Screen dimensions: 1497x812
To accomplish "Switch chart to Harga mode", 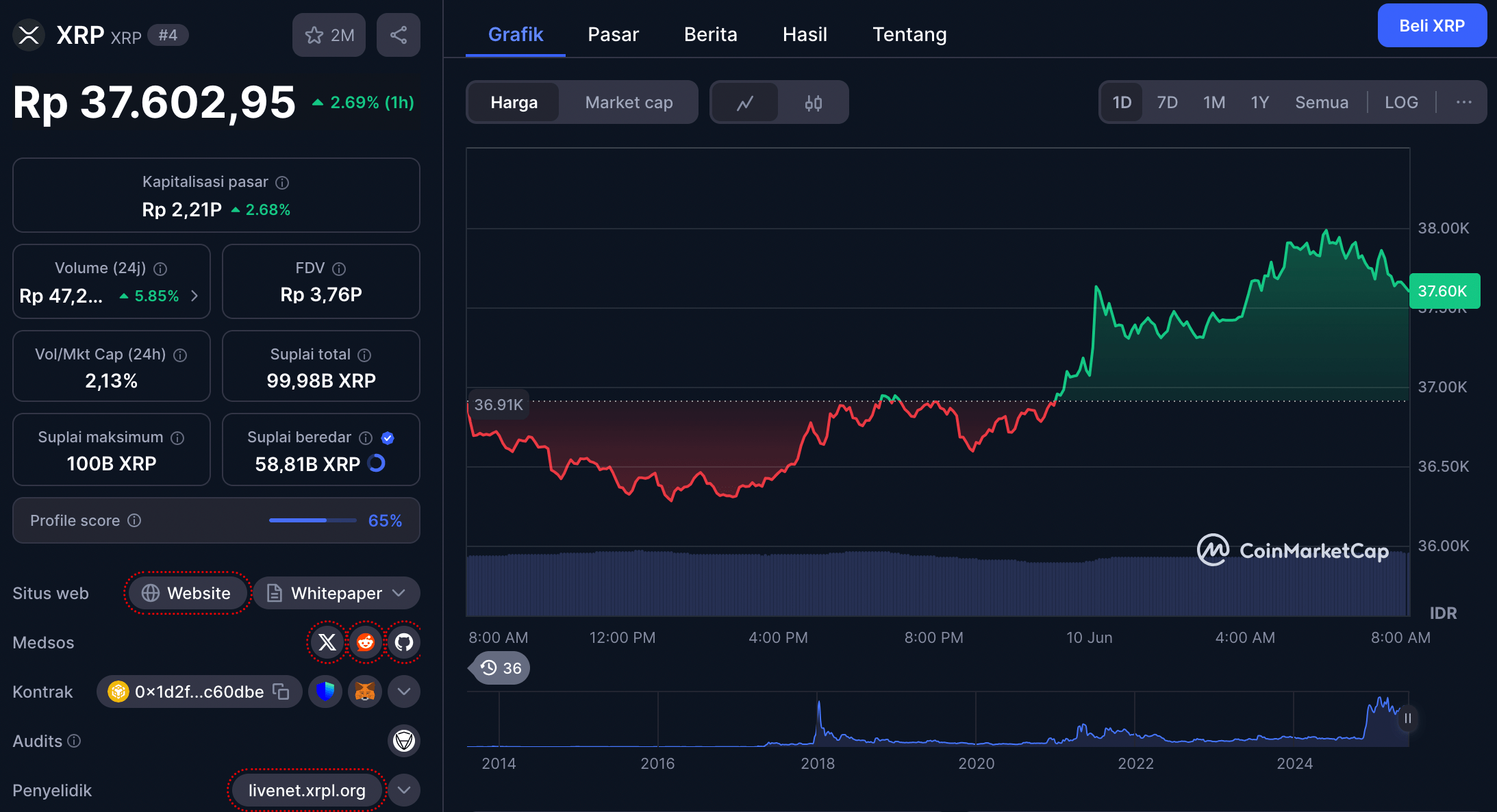I will point(514,103).
